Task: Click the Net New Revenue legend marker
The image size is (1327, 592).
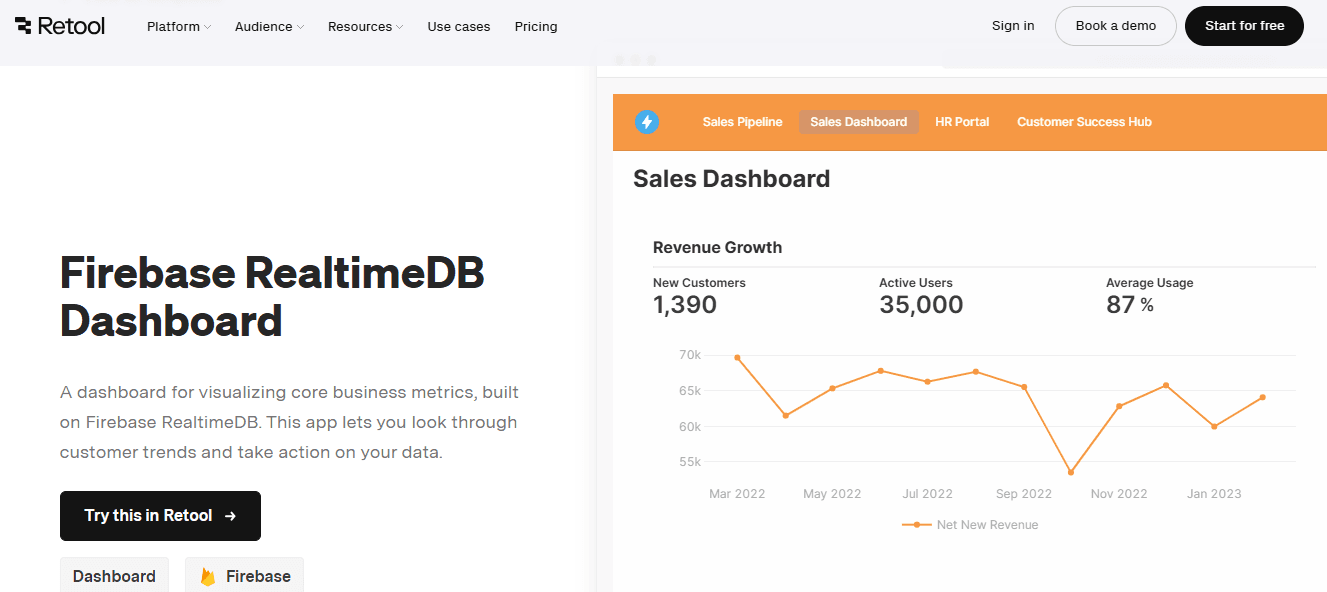Action: pos(916,524)
